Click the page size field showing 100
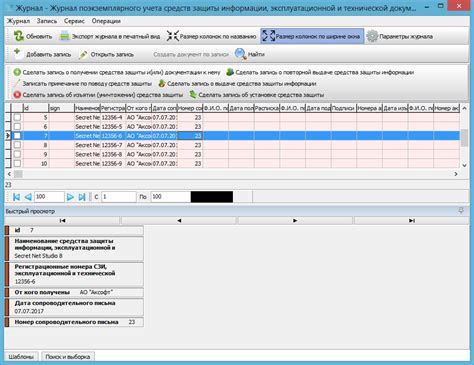 coord(49,197)
